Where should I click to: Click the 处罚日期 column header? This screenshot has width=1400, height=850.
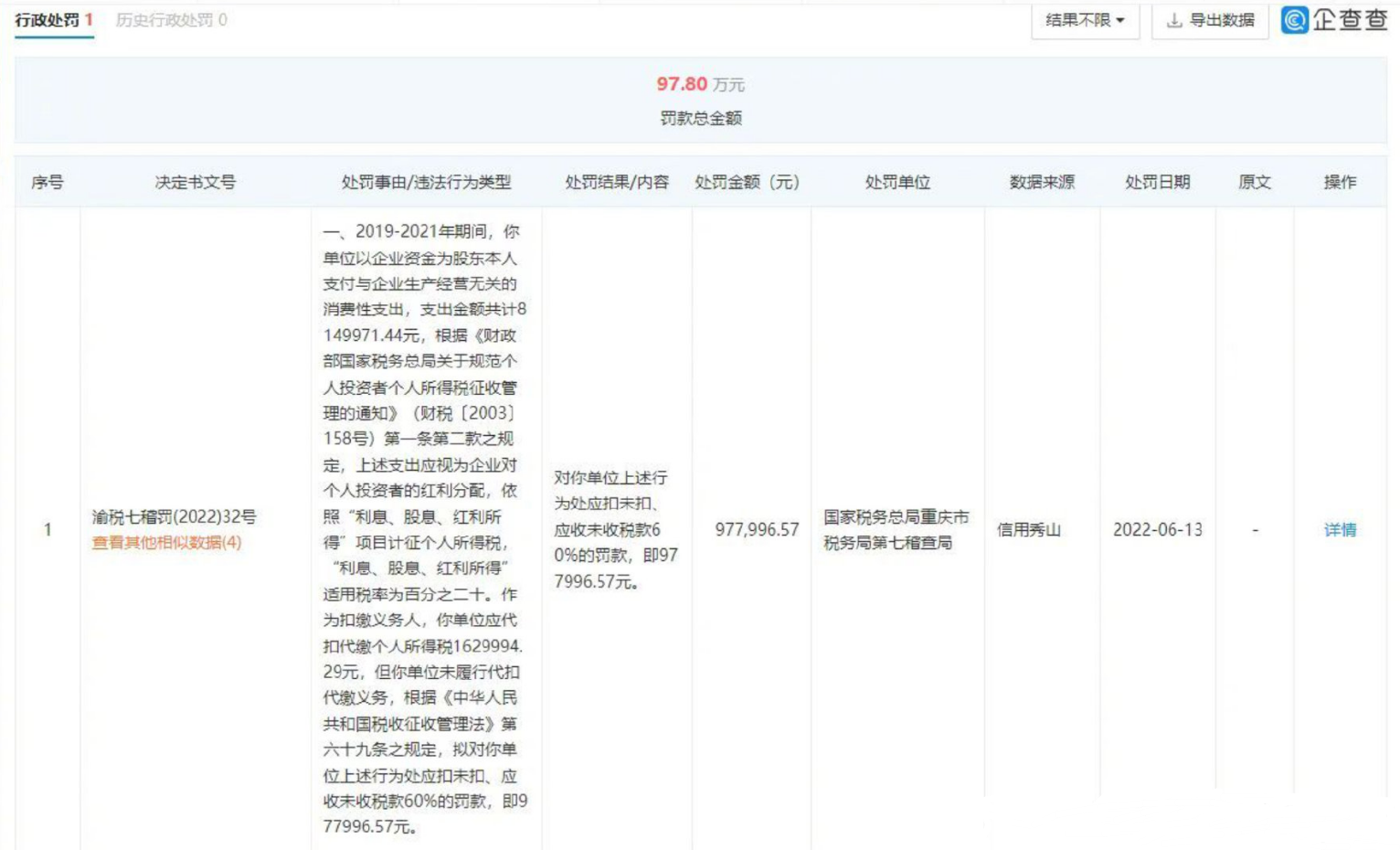[x=1157, y=182]
